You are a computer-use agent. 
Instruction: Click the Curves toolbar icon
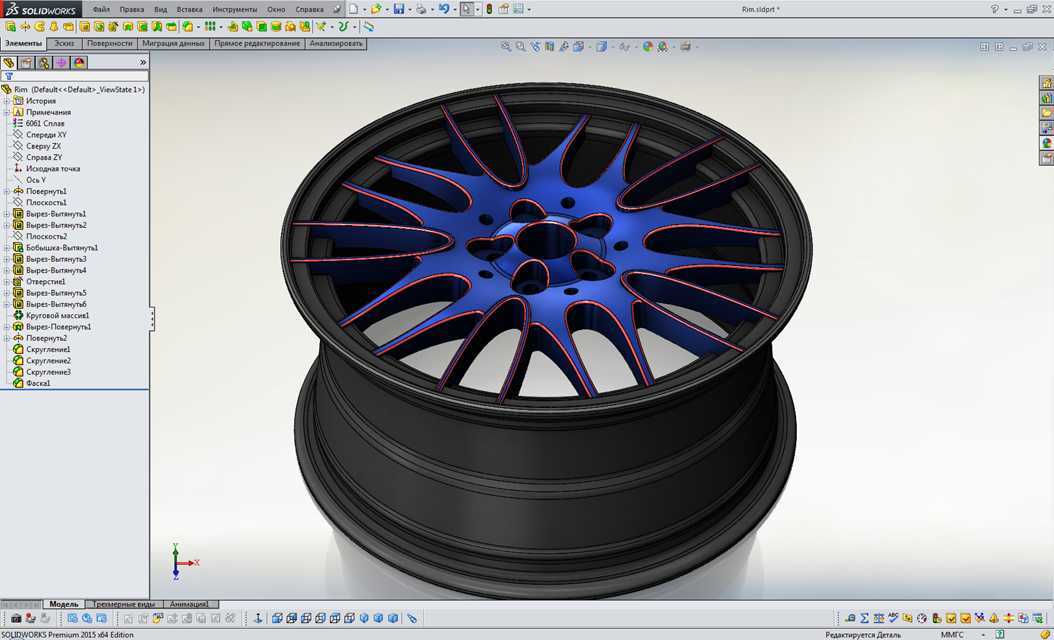pyautogui.click(x=343, y=26)
